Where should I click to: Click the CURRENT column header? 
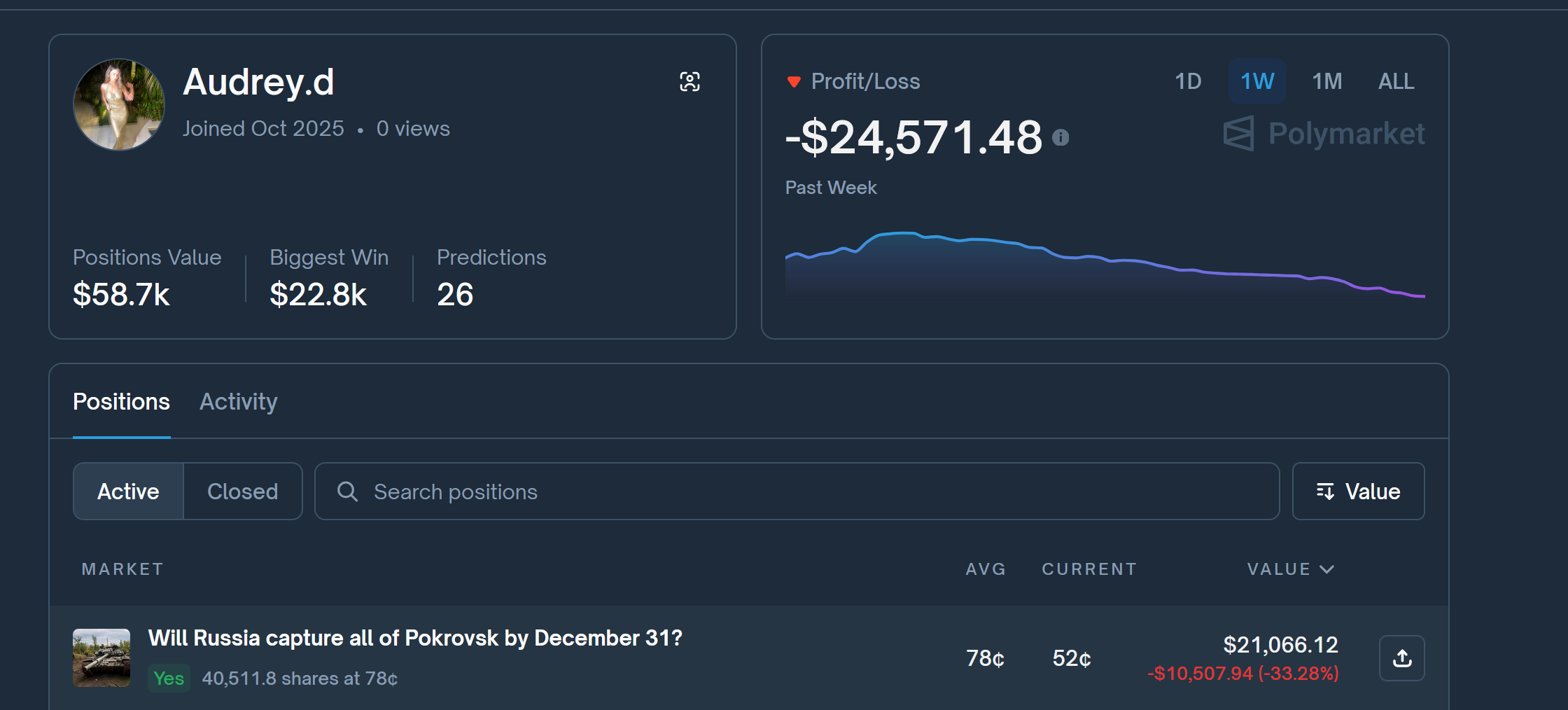click(1089, 569)
